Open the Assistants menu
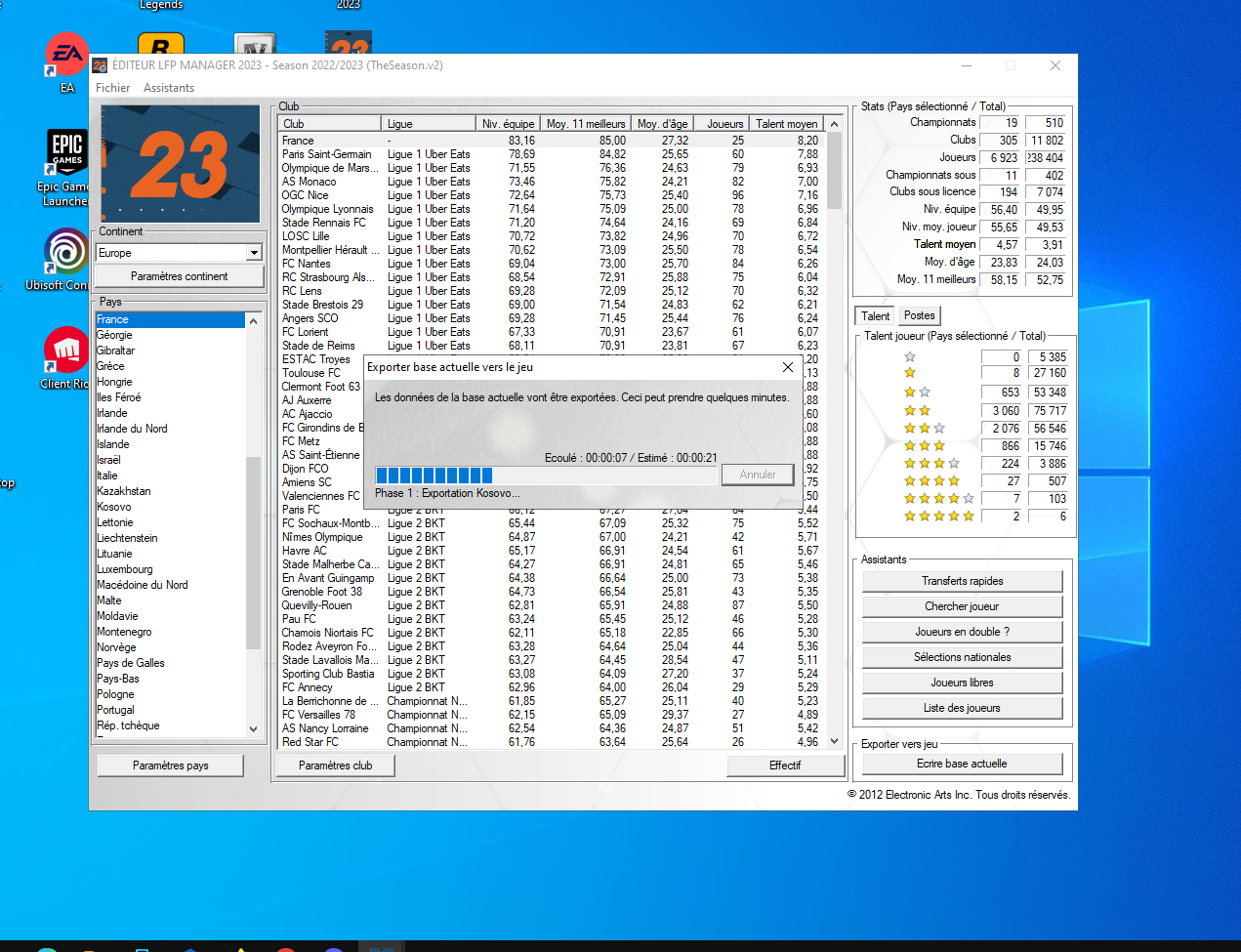The height and width of the screenshot is (952, 1241). [x=169, y=88]
